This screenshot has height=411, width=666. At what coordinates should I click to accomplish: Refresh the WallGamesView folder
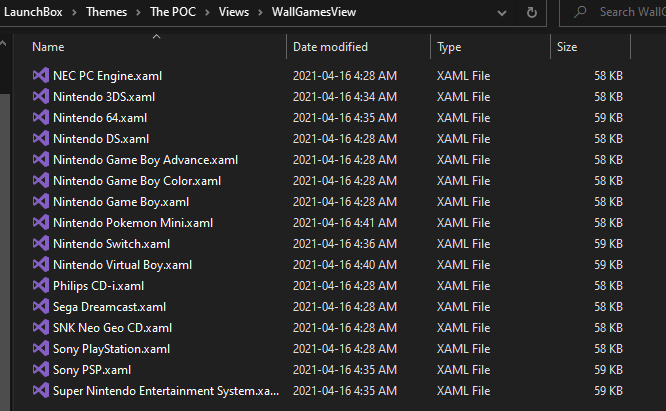click(x=531, y=12)
